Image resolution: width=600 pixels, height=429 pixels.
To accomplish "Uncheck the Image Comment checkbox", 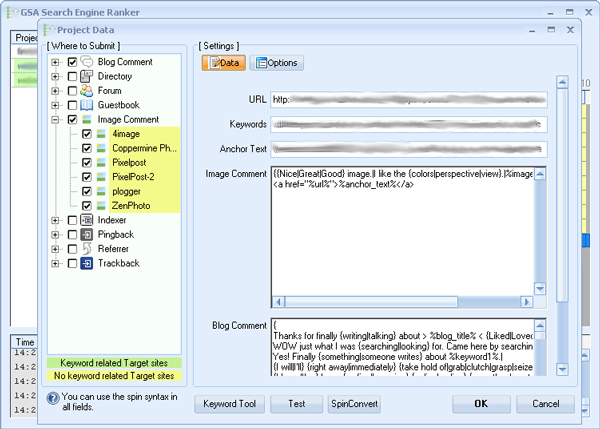I will point(72,119).
